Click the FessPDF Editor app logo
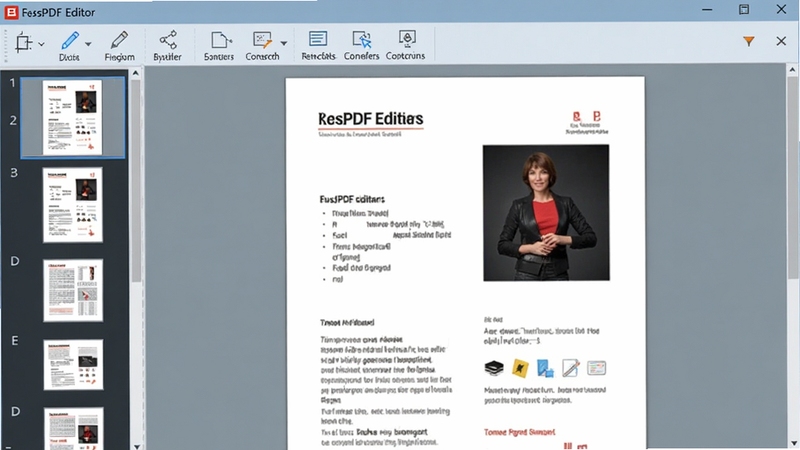This screenshot has width=800, height=450. point(11,12)
